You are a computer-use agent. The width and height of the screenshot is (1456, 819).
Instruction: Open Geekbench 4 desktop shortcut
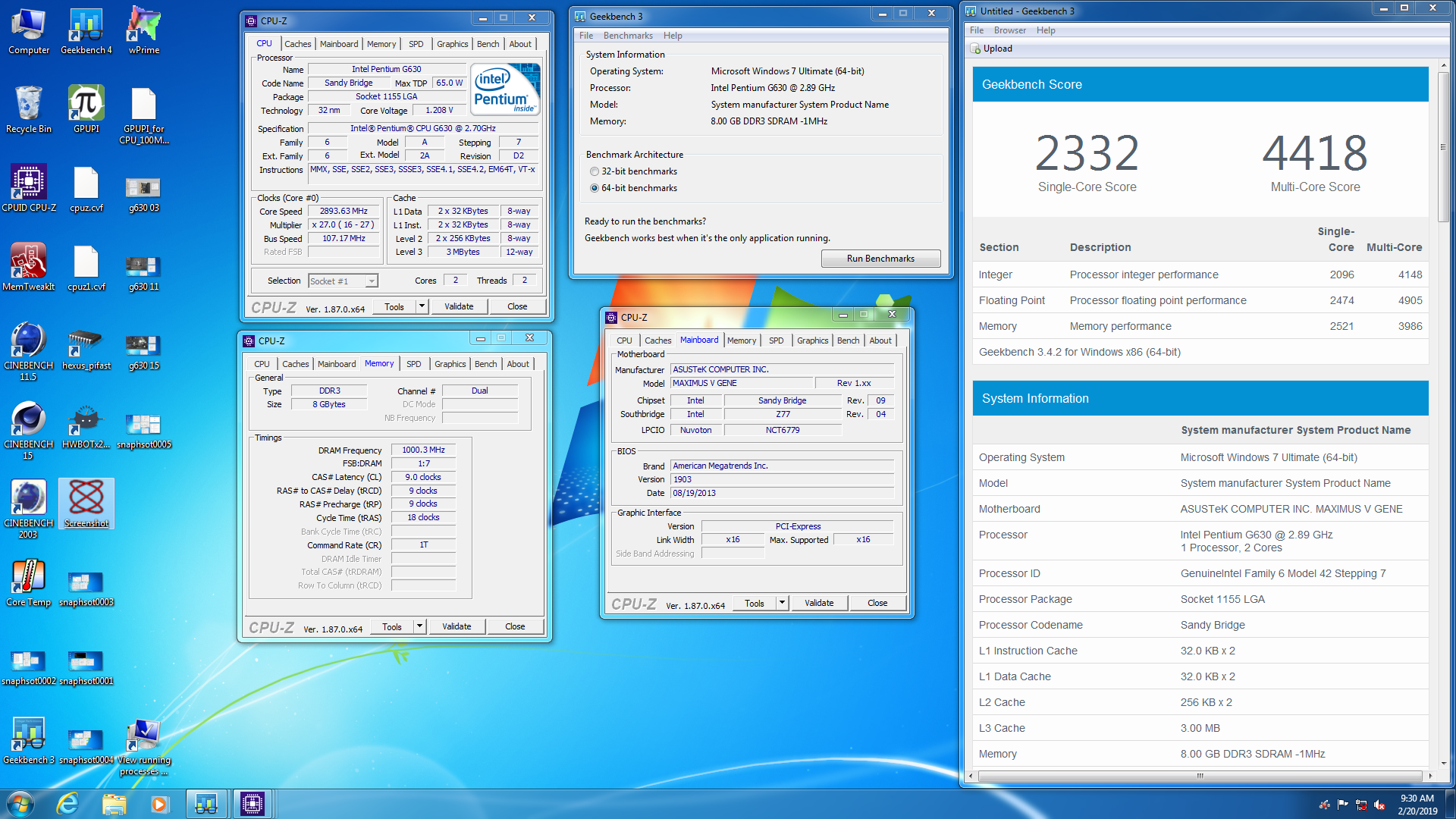click(x=86, y=31)
